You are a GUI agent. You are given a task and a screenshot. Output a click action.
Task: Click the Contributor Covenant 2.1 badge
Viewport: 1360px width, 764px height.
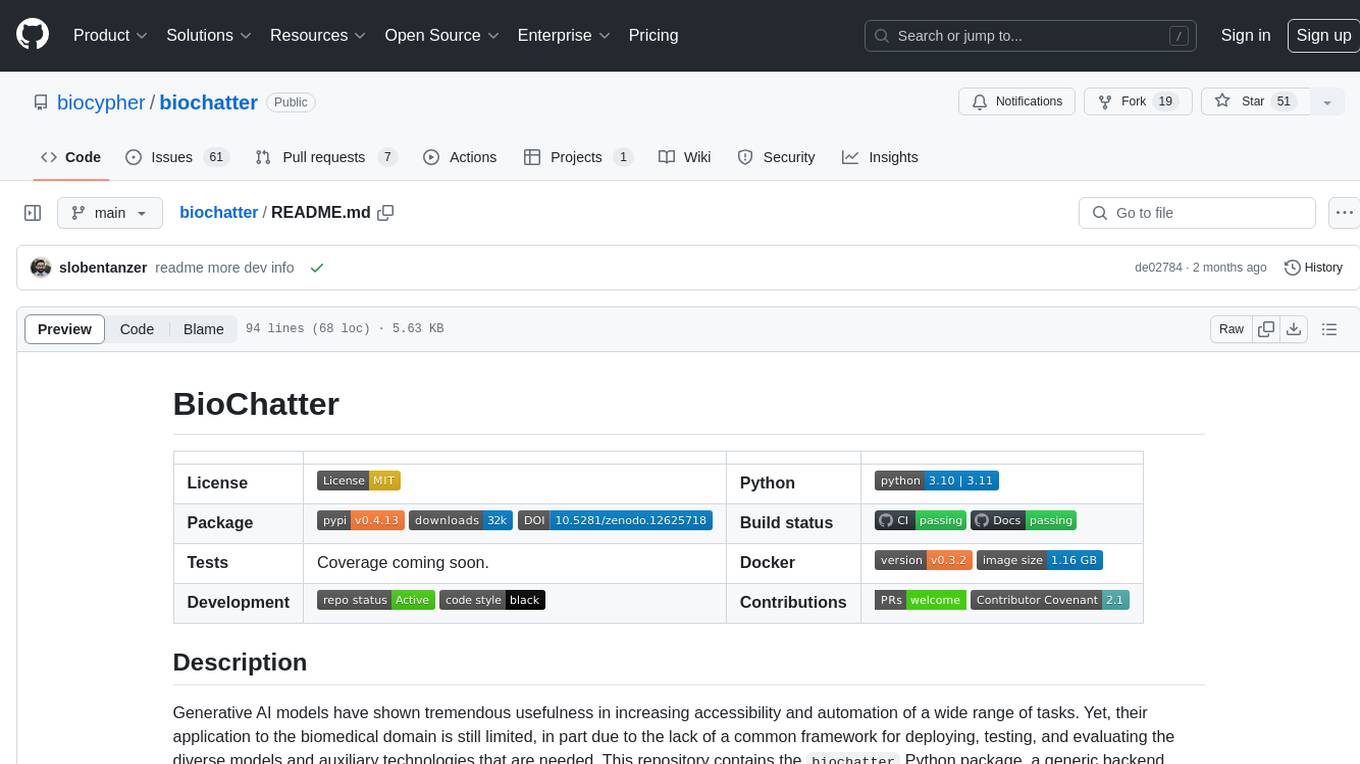(x=1050, y=600)
